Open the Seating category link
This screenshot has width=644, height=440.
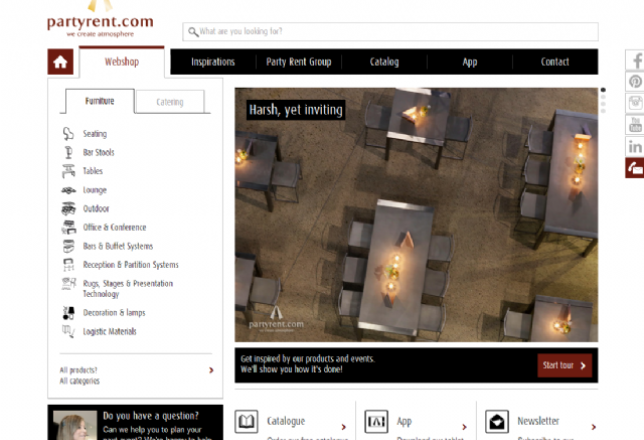[x=95, y=134]
